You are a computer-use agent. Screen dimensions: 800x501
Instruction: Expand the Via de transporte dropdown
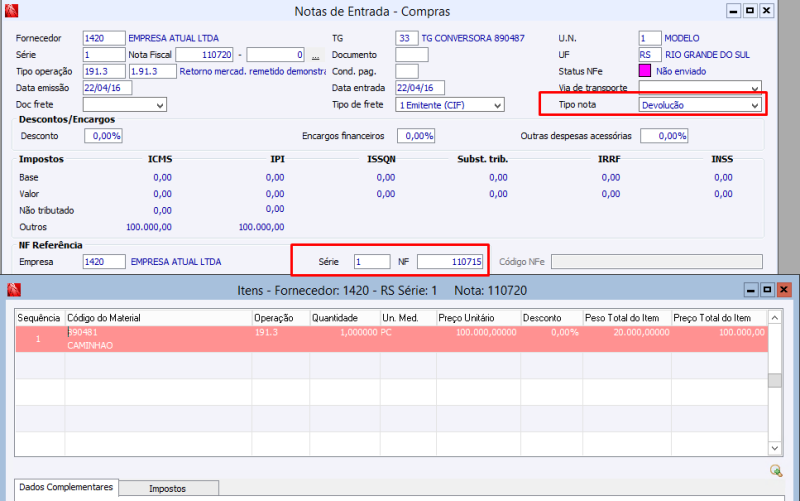pyautogui.click(x=754, y=88)
